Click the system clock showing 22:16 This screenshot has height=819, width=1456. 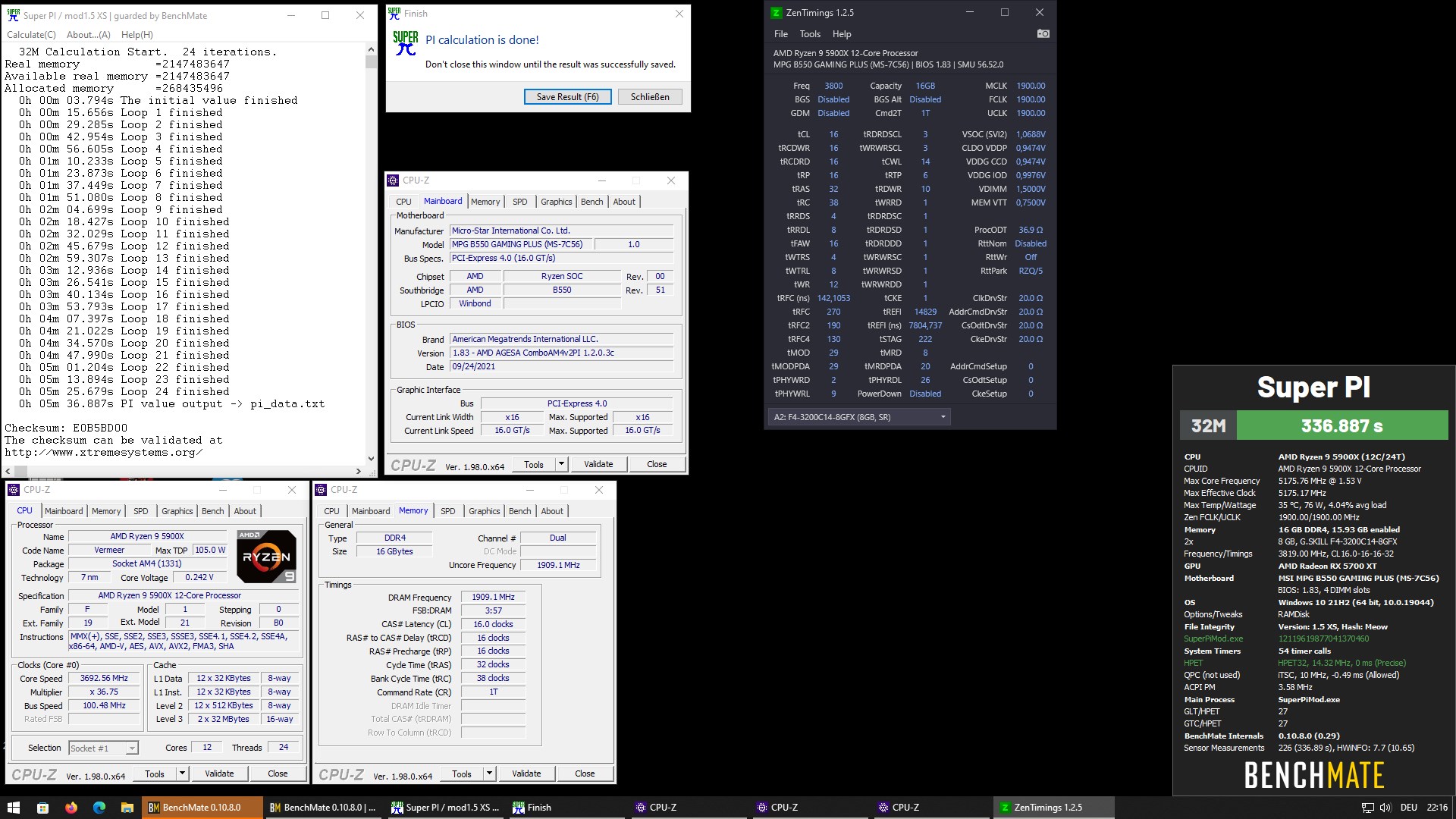1437,808
